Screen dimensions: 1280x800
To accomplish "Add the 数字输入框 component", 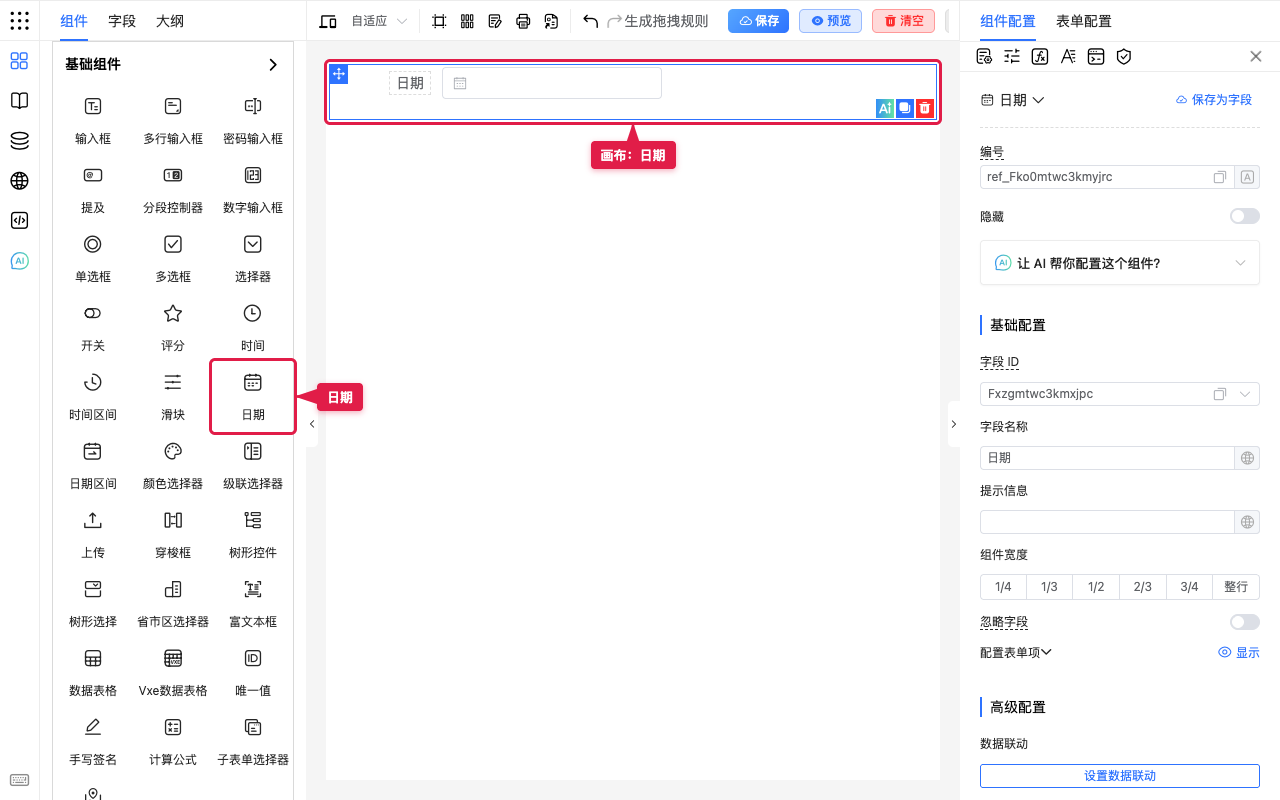I will tap(253, 190).
